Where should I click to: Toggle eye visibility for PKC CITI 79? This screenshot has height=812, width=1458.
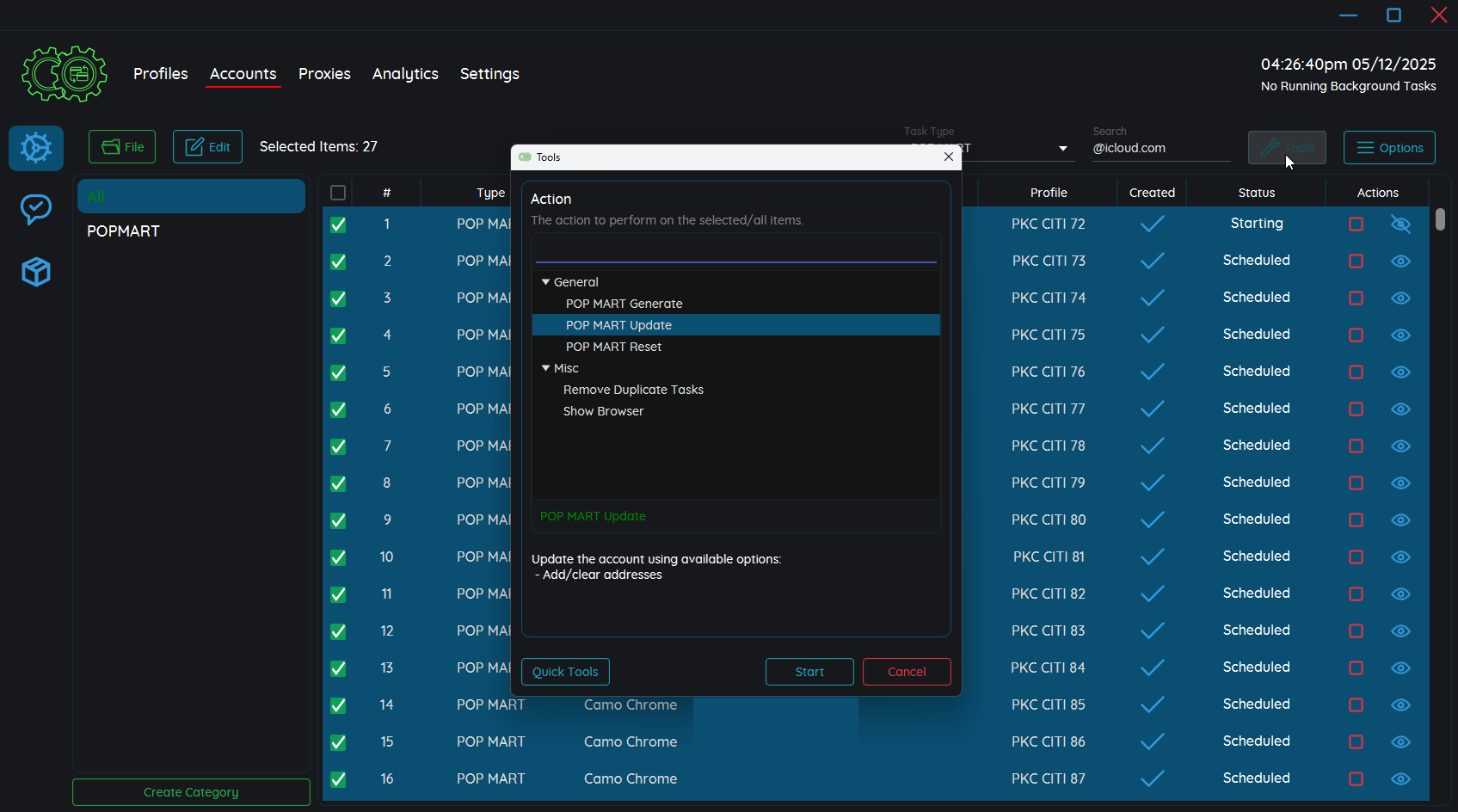(1400, 483)
